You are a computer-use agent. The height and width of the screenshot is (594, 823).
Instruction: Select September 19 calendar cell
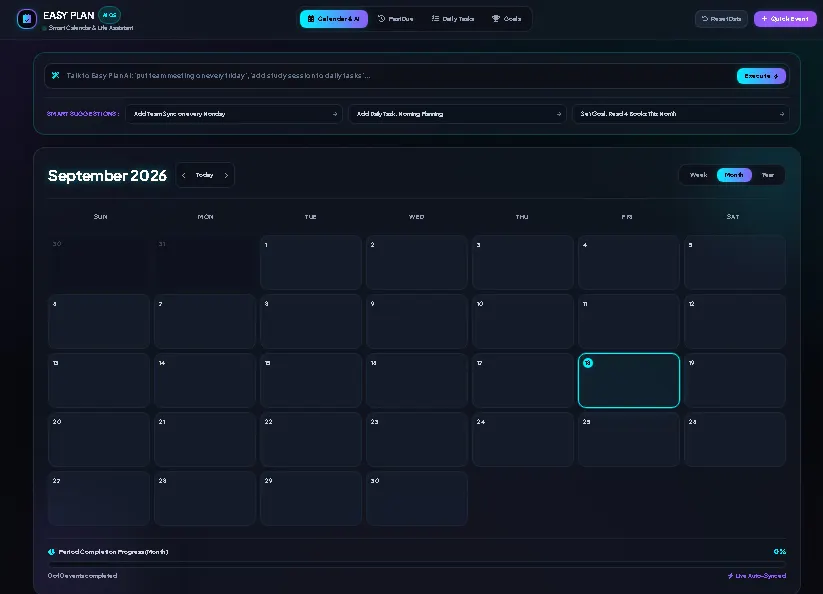click(735, 380)
